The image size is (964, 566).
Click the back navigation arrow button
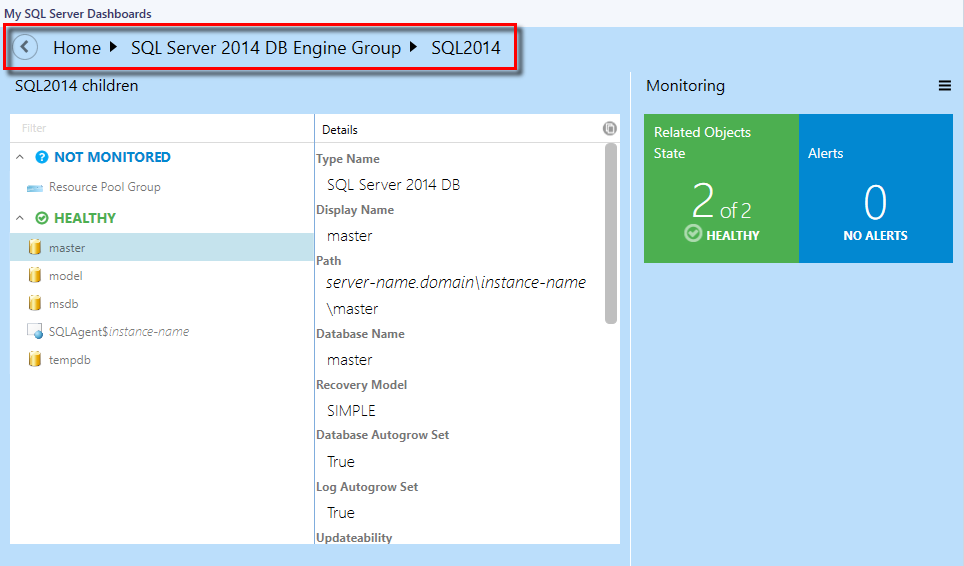pyautogui.click(x=25, y=47)
